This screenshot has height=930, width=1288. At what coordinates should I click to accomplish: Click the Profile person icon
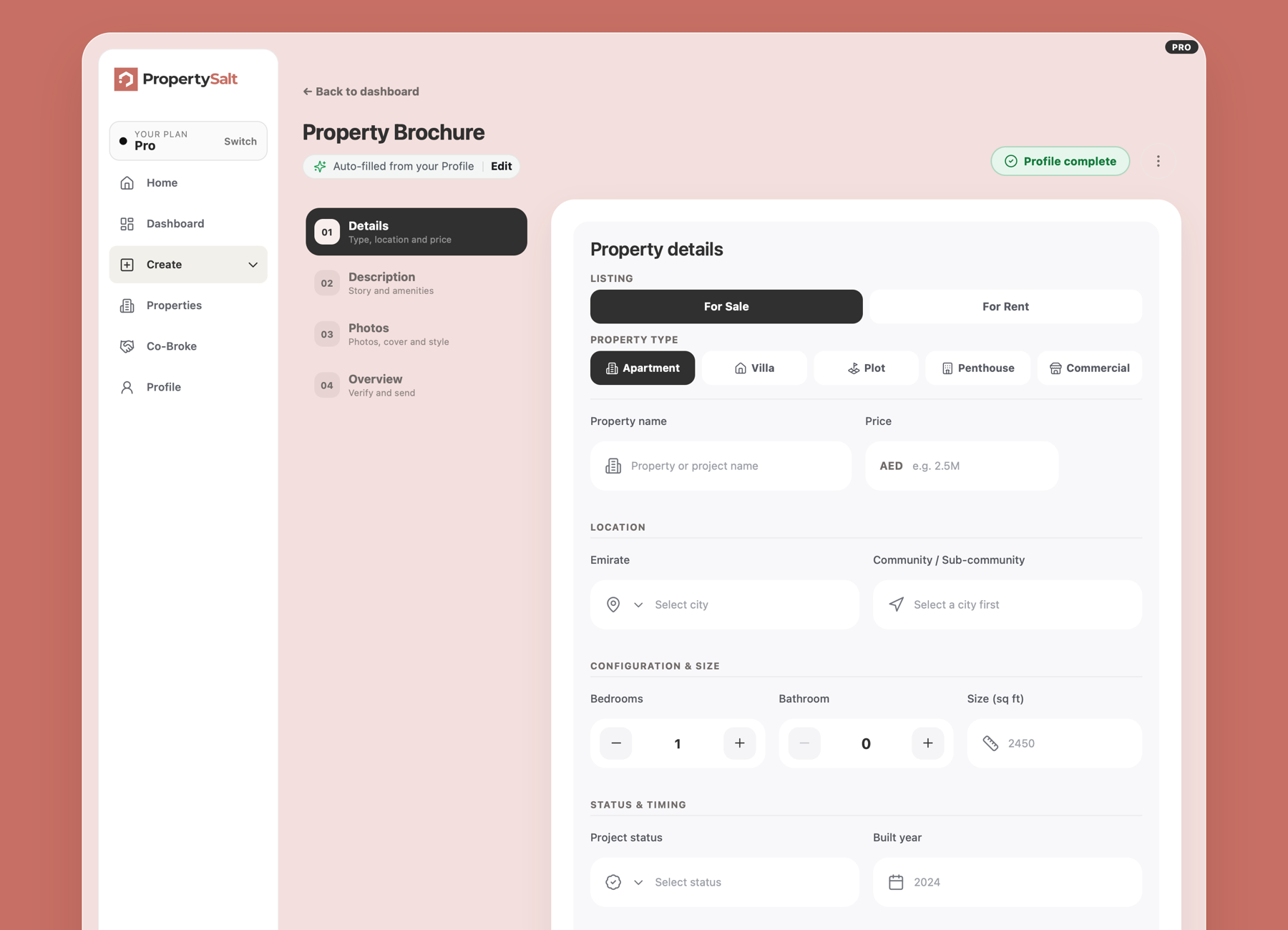(x=127, y=387)
